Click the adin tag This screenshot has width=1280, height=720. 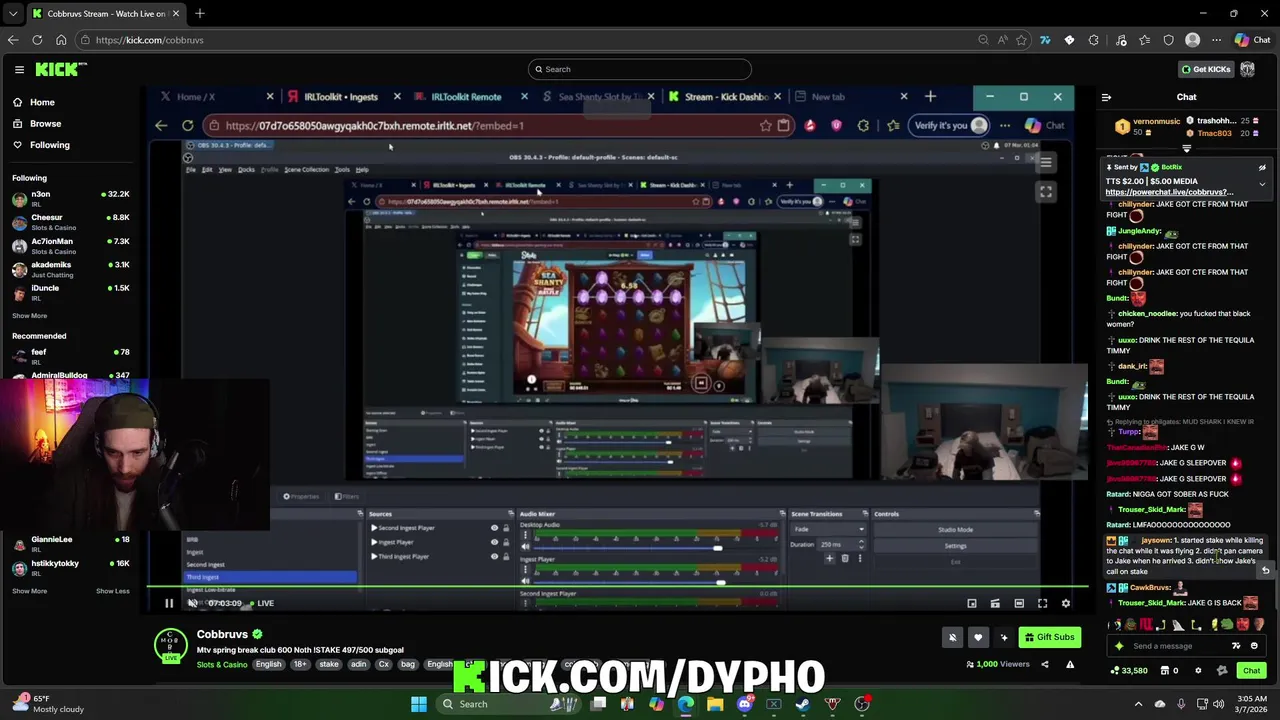(x=358, y=664)
